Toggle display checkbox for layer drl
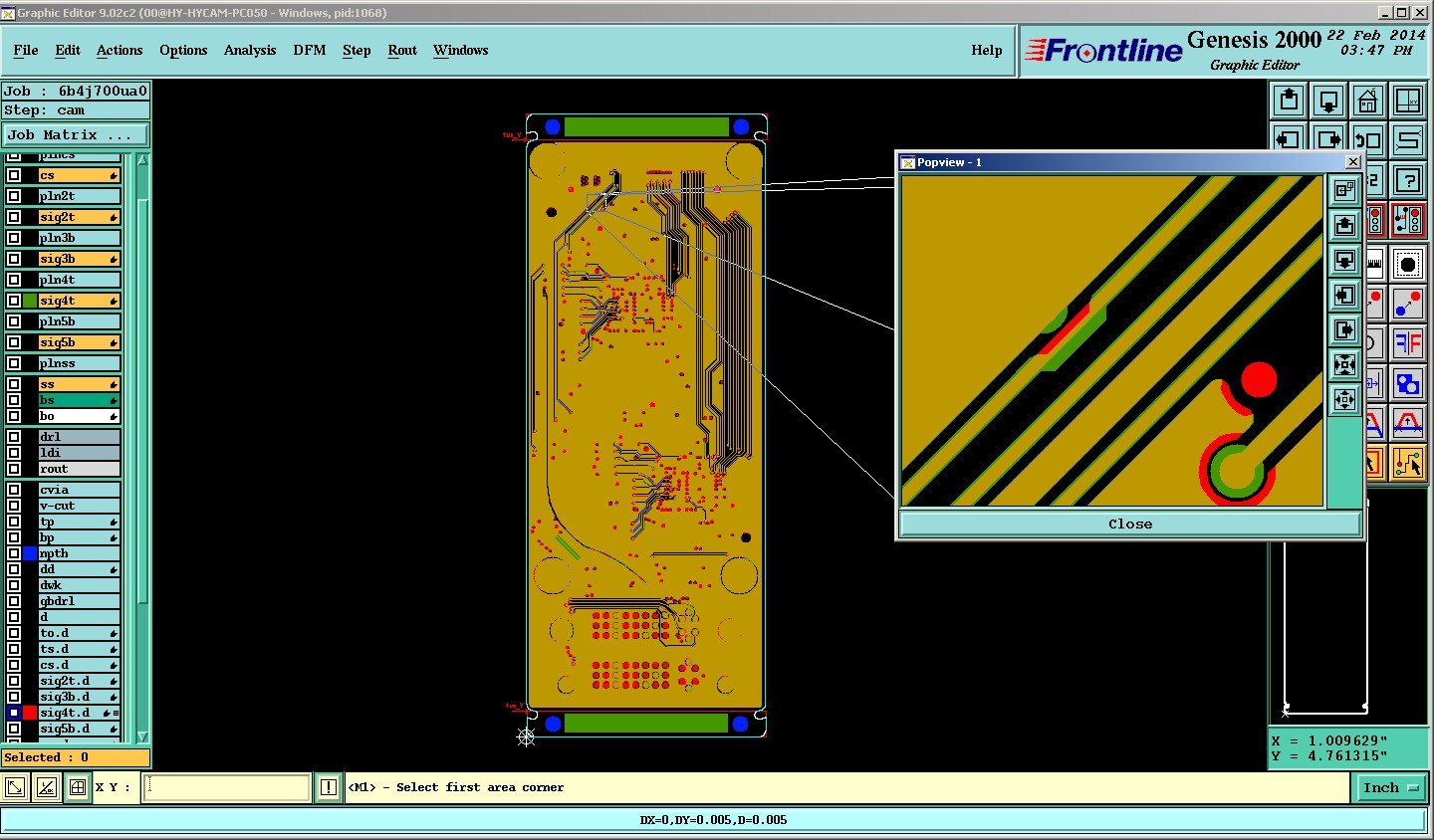Image resolution: width=1434 pixels, height=840 pixels. 14,437
